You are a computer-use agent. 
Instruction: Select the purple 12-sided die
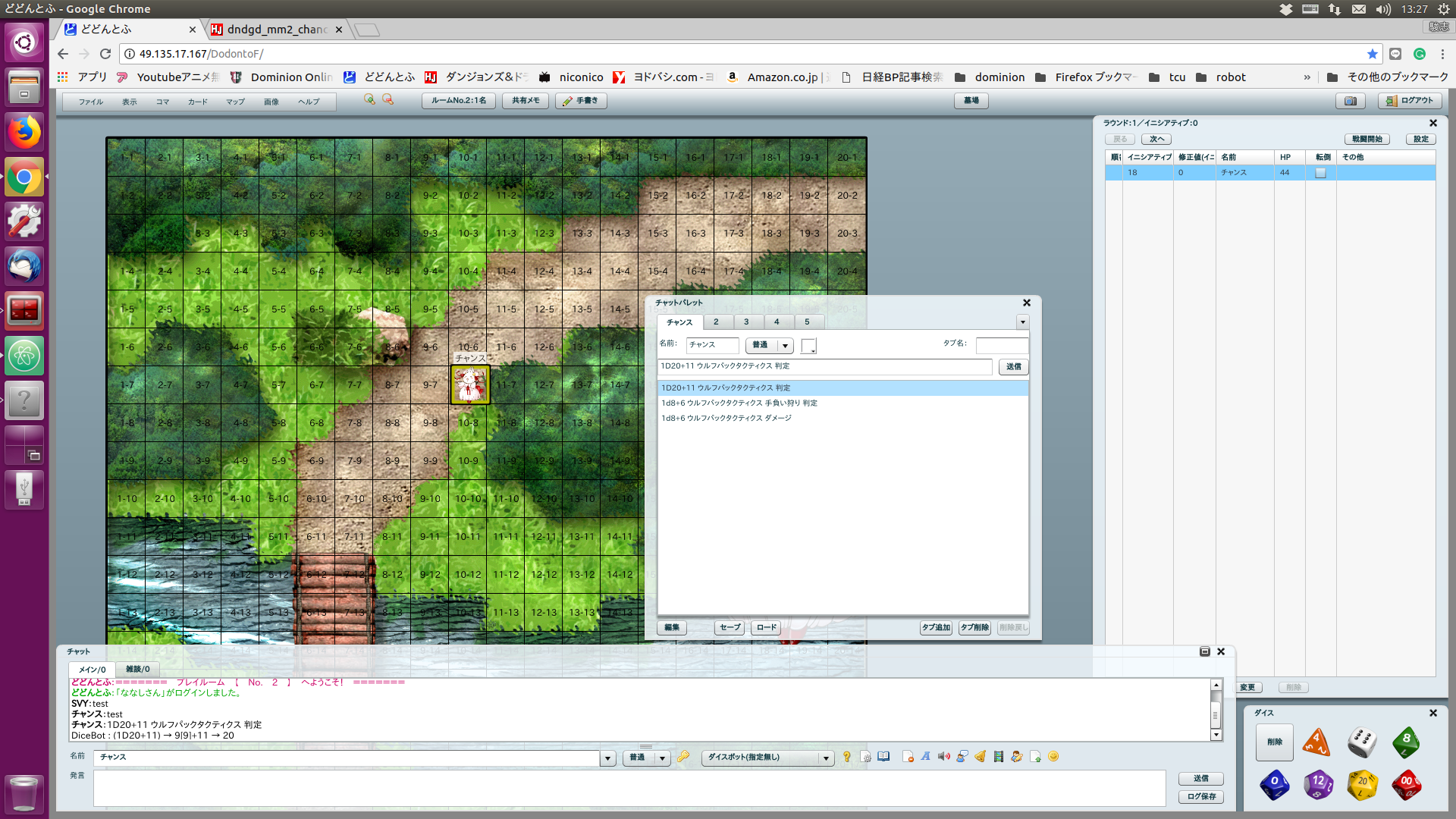point(1318,785)
